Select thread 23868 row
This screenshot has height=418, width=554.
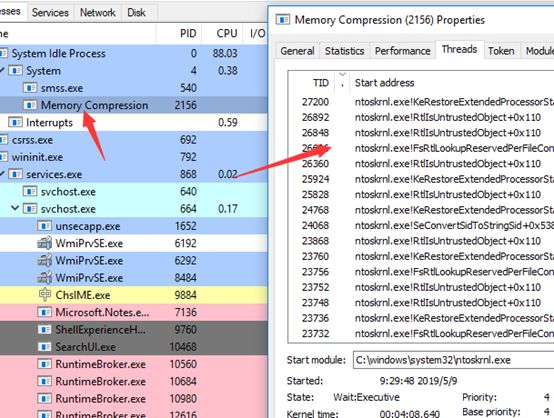click(421, 241)
